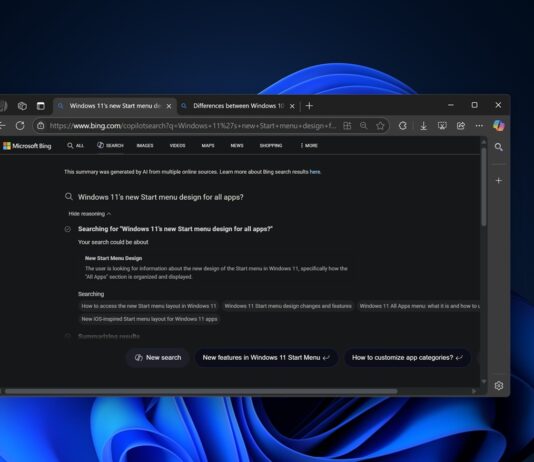Select the IMAGES category
Image resolution: width=534 pixels, height=462 pixels.
[145, 146]
